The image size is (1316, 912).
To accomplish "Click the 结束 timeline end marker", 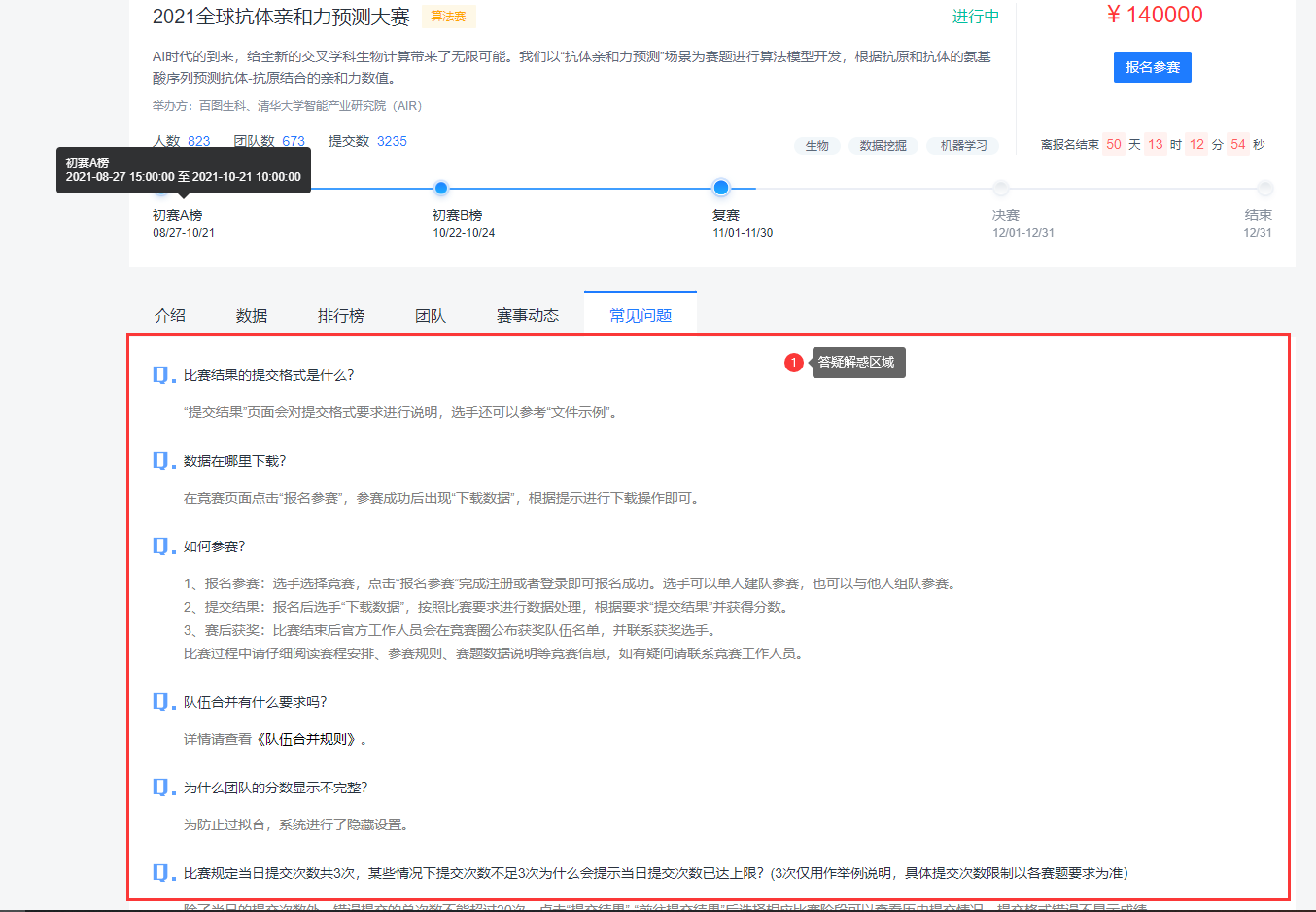I will pyautogui.click(x=1264, y=188).
